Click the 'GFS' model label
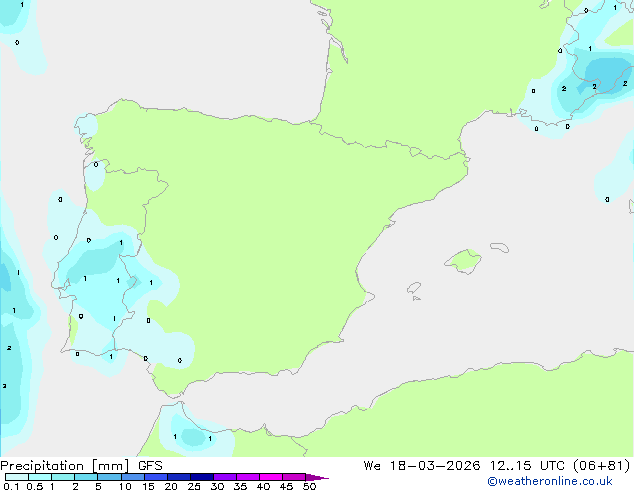This screenshot has width=634, height=490. [x=150, y=466]
